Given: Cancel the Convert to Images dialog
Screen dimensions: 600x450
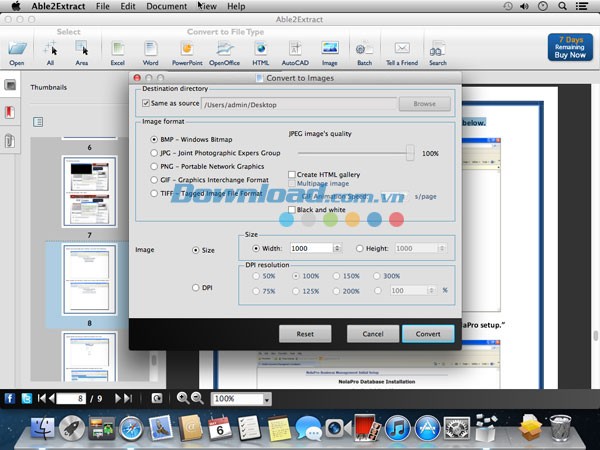Looking at the screenshot, I should (373, 334).
